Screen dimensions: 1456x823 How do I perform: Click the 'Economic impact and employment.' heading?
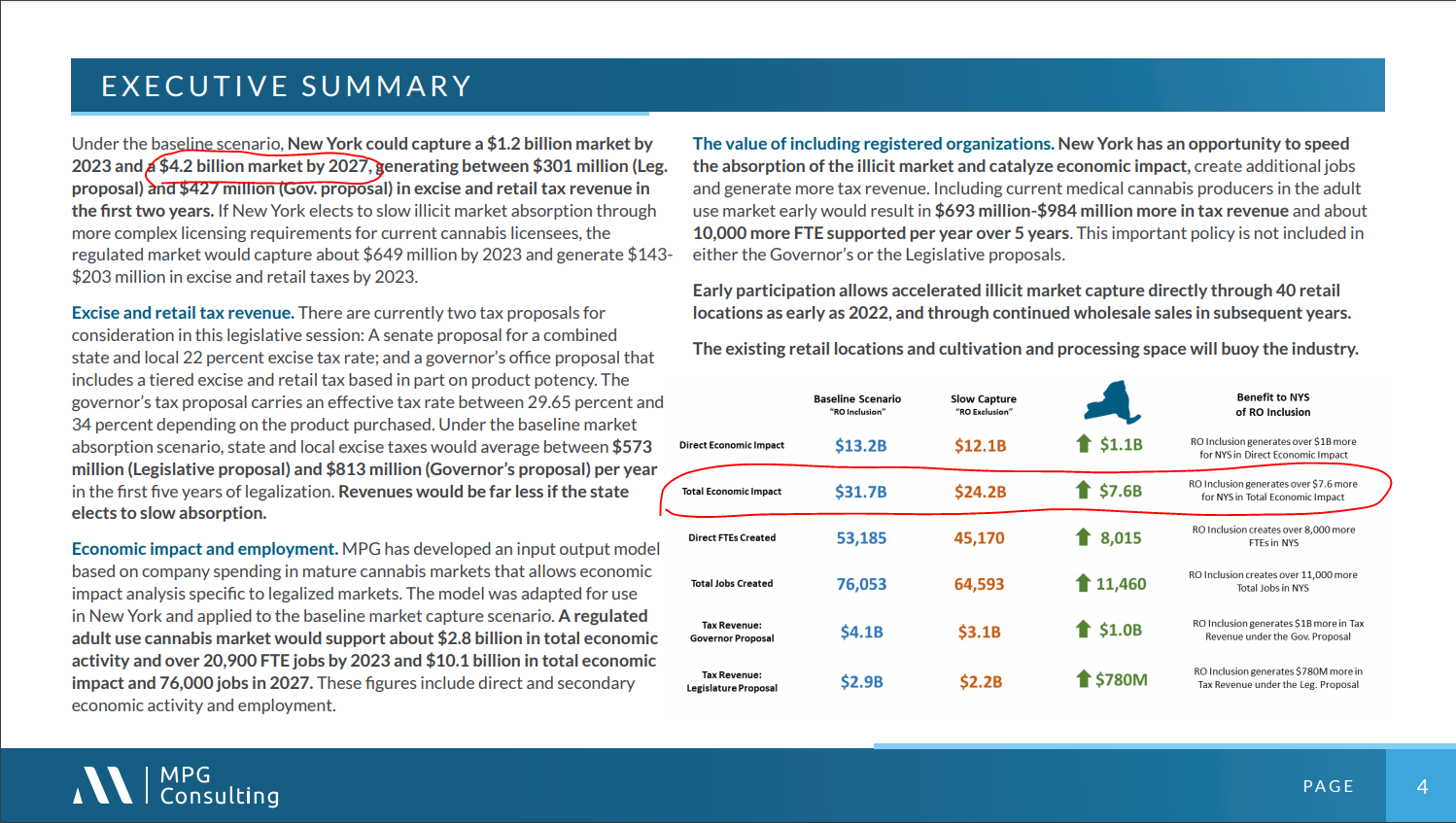[x=205, y=549]
